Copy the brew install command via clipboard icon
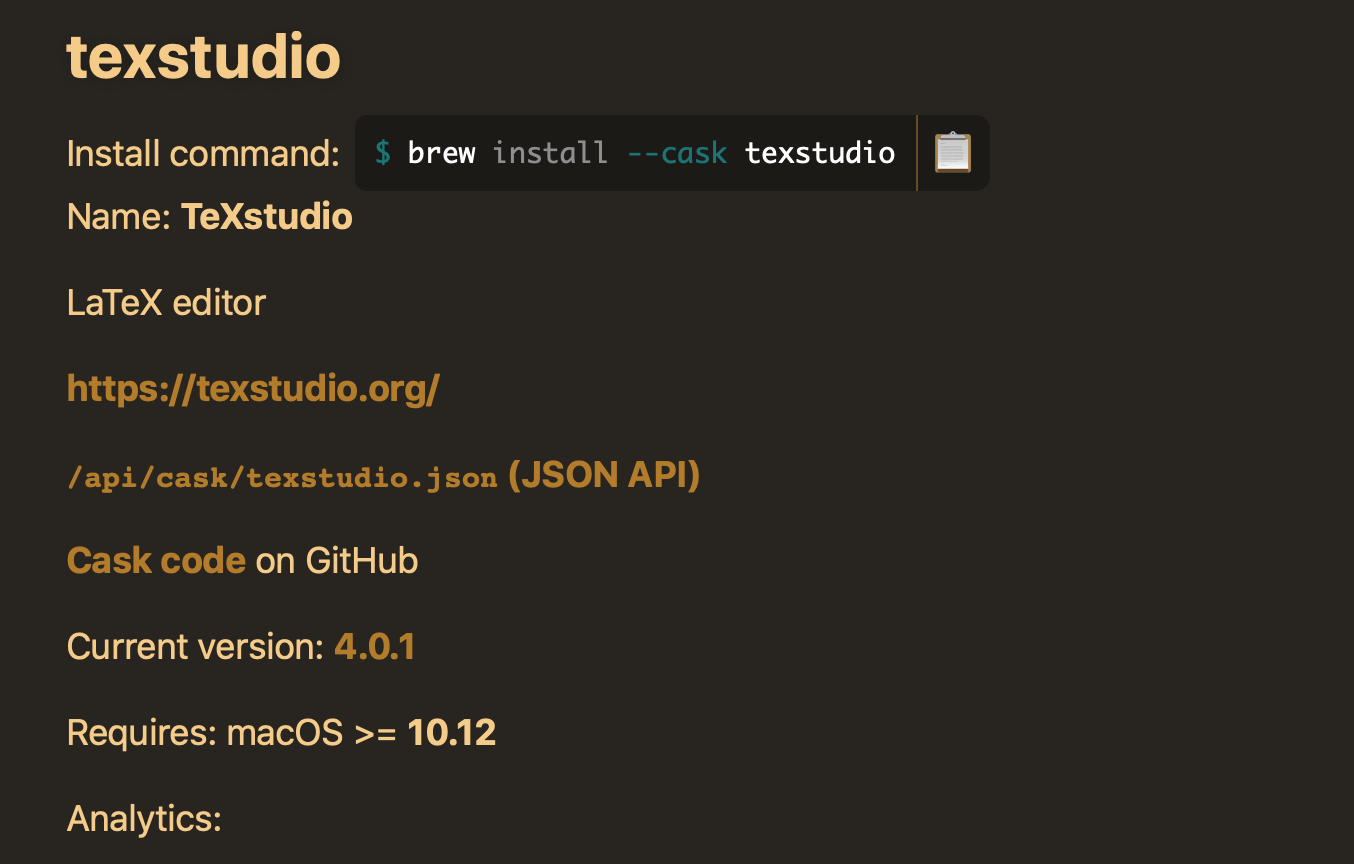This screenshot has width=1354, height=864. point(951,152)
